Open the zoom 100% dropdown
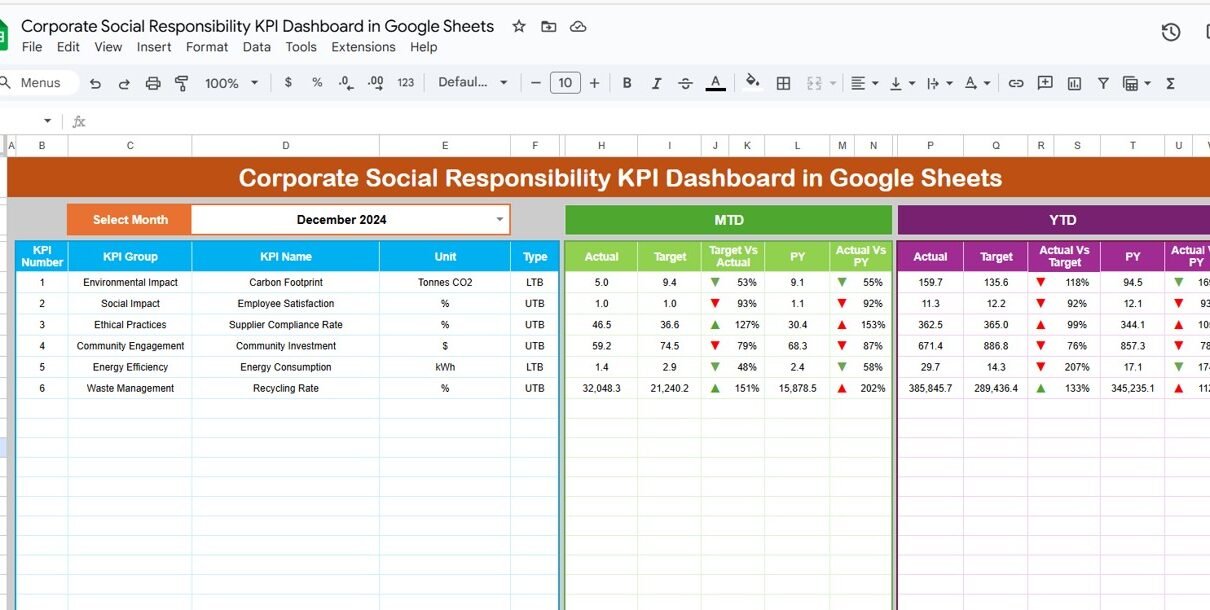This screenshot has width=1210, height=610. (232, 83)
